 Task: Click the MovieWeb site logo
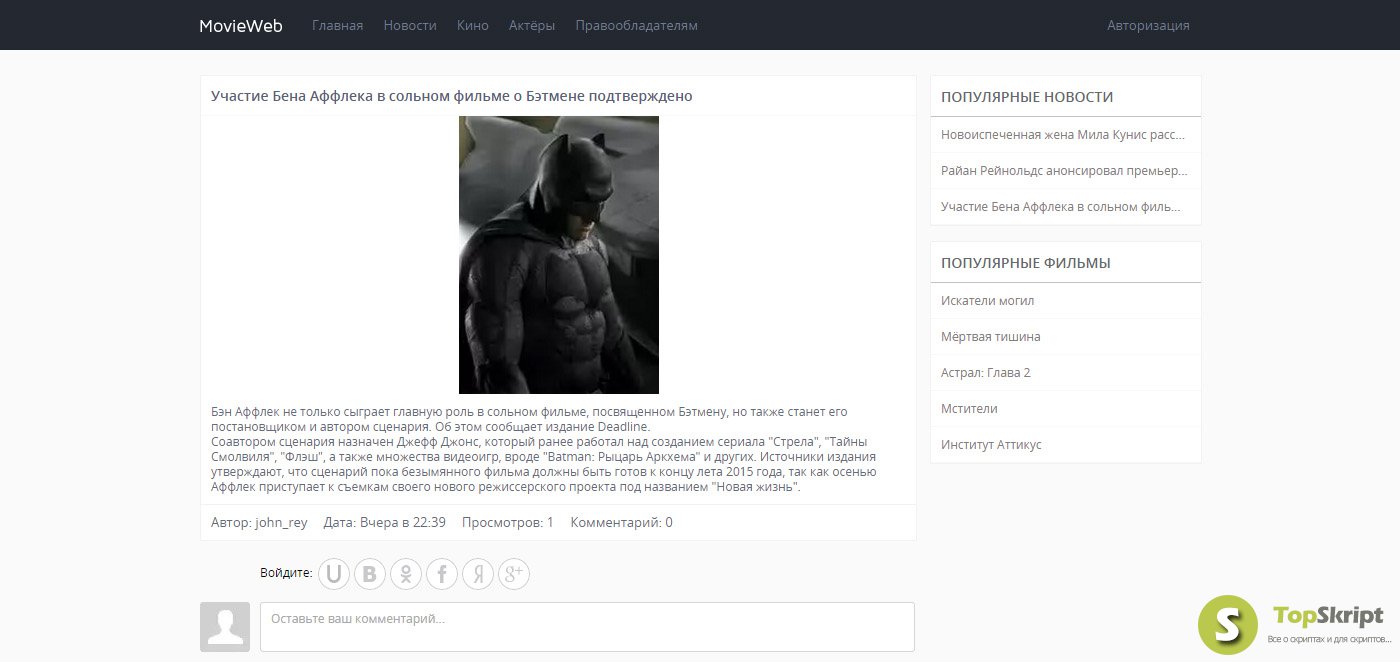coord(241,25)
